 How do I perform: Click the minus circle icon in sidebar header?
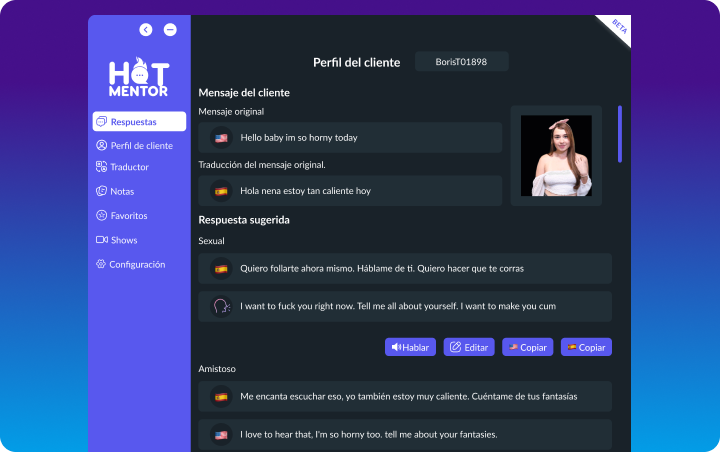pos(170,30)
